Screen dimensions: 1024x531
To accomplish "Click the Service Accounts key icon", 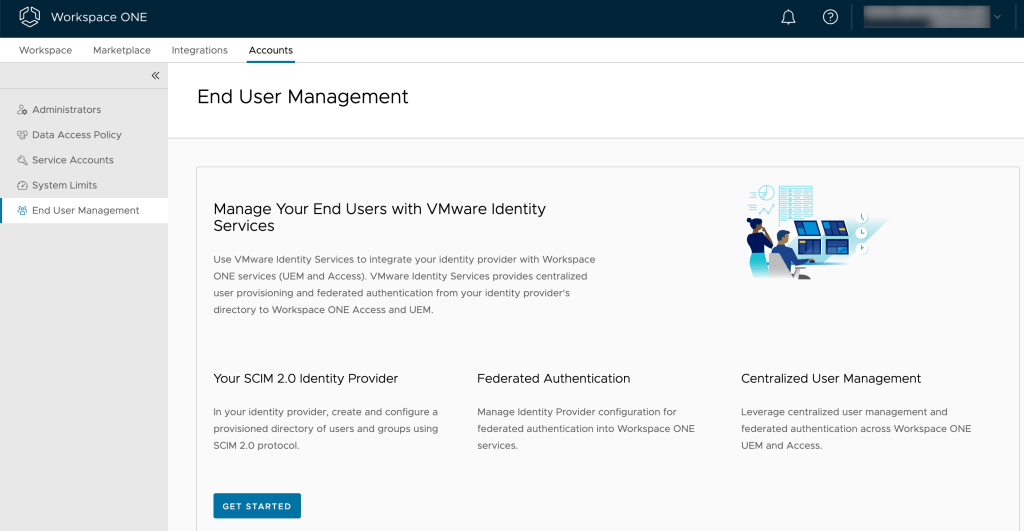I will tap(22, 160).
